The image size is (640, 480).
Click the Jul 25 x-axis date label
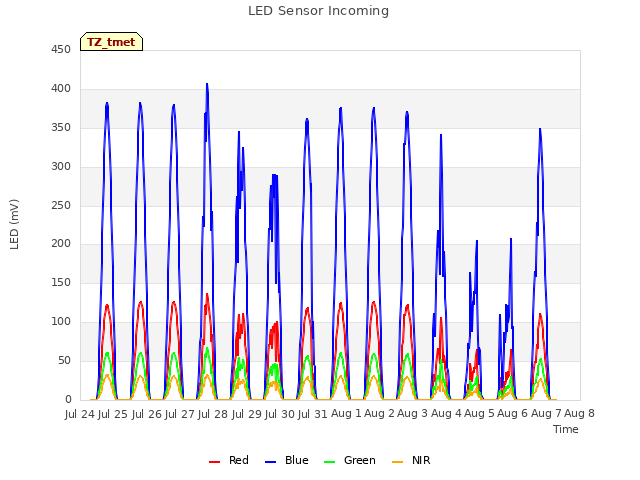pyautogui.click(x=113, y=414)
